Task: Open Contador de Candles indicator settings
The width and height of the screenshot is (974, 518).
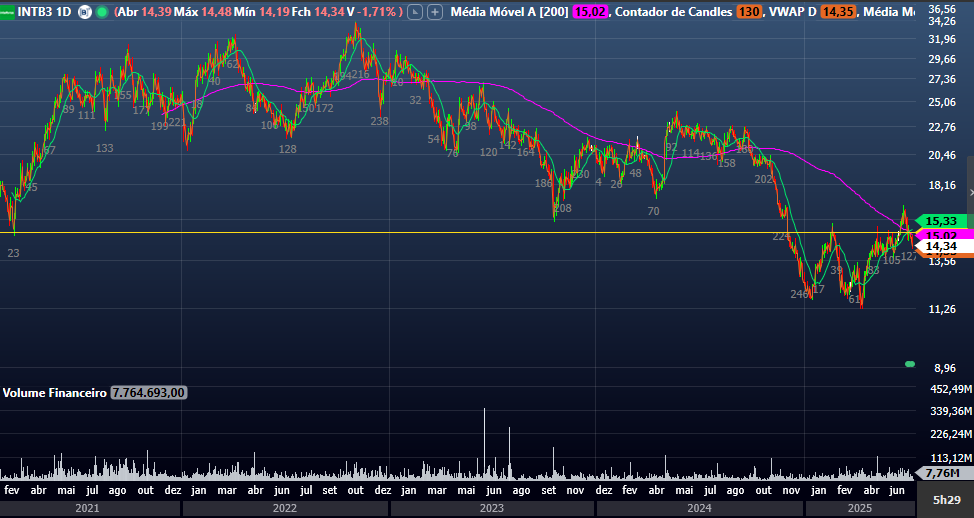Action: click(x=673, y=12)
